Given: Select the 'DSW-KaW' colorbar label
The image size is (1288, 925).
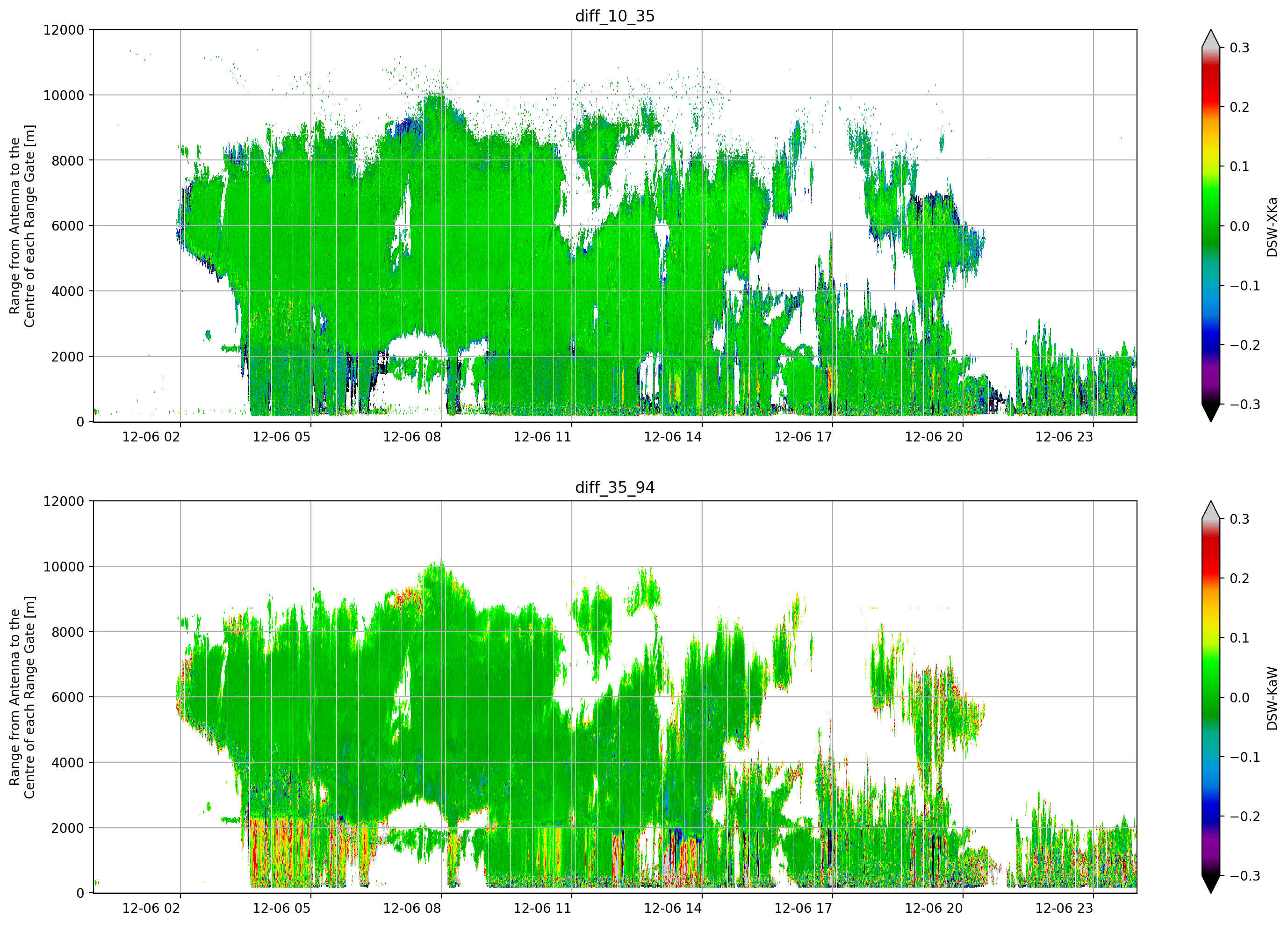Looking at the screenshot, I should tap(1272, 698).
